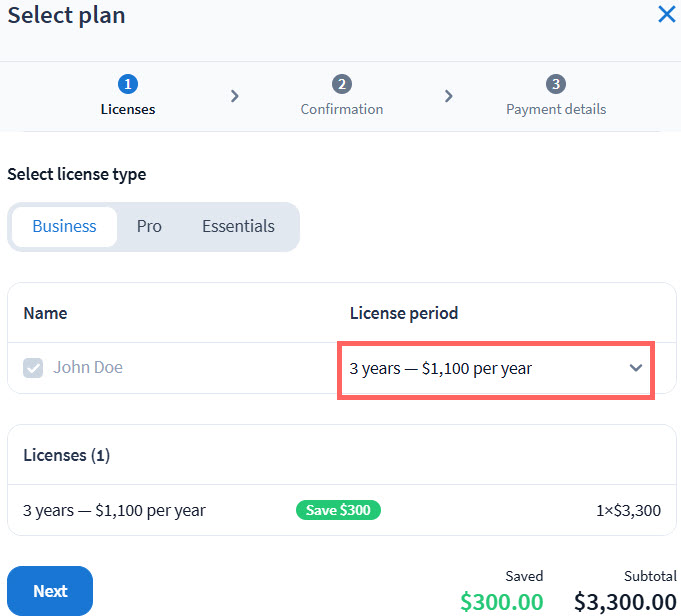This screenshot has width=681, height=616.
Task: Click the step 2 circle icon
Action: coord(342,84)
